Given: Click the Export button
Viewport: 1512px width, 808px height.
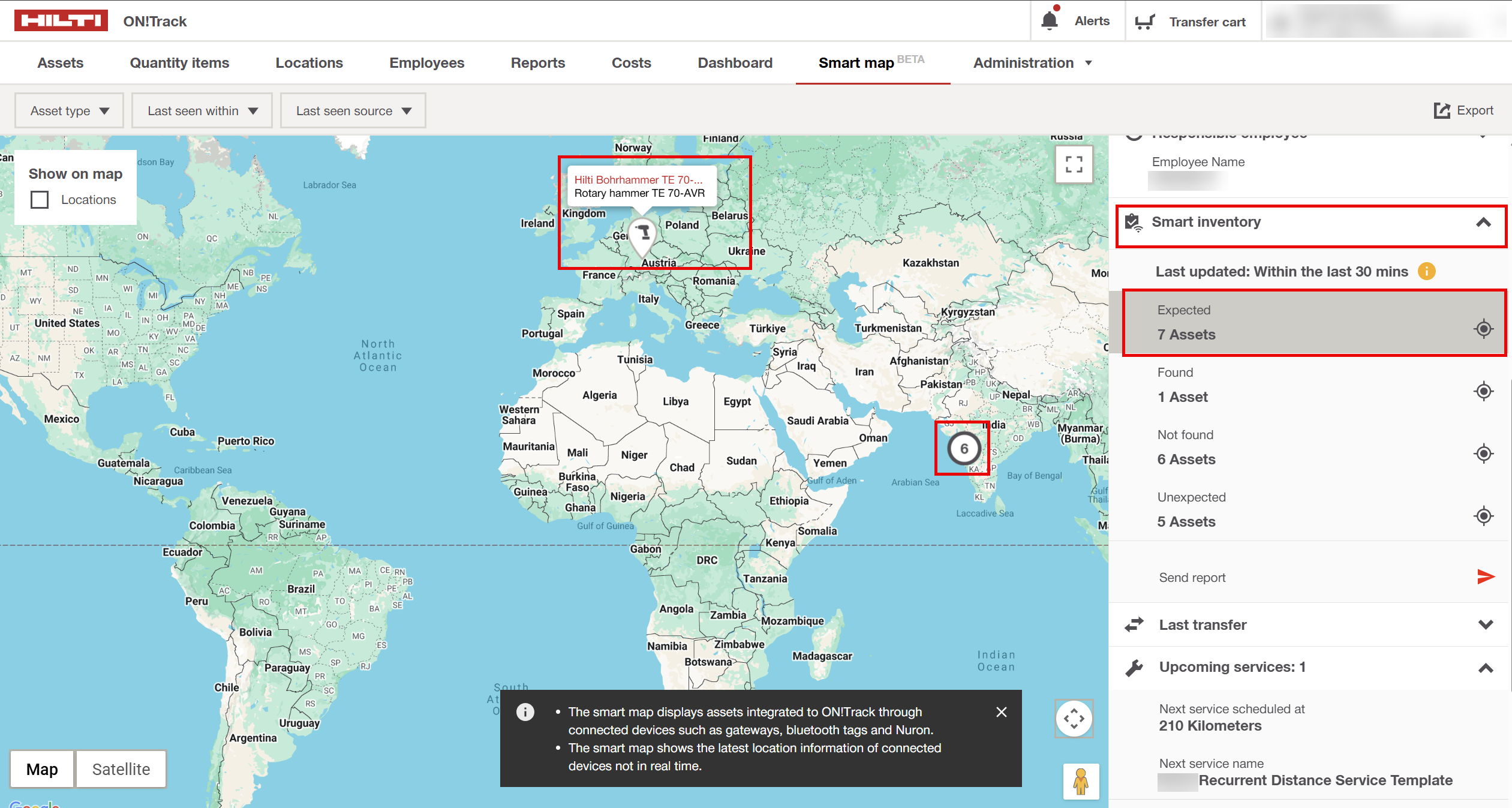Looking at the screenshot, I should 1463,110.
